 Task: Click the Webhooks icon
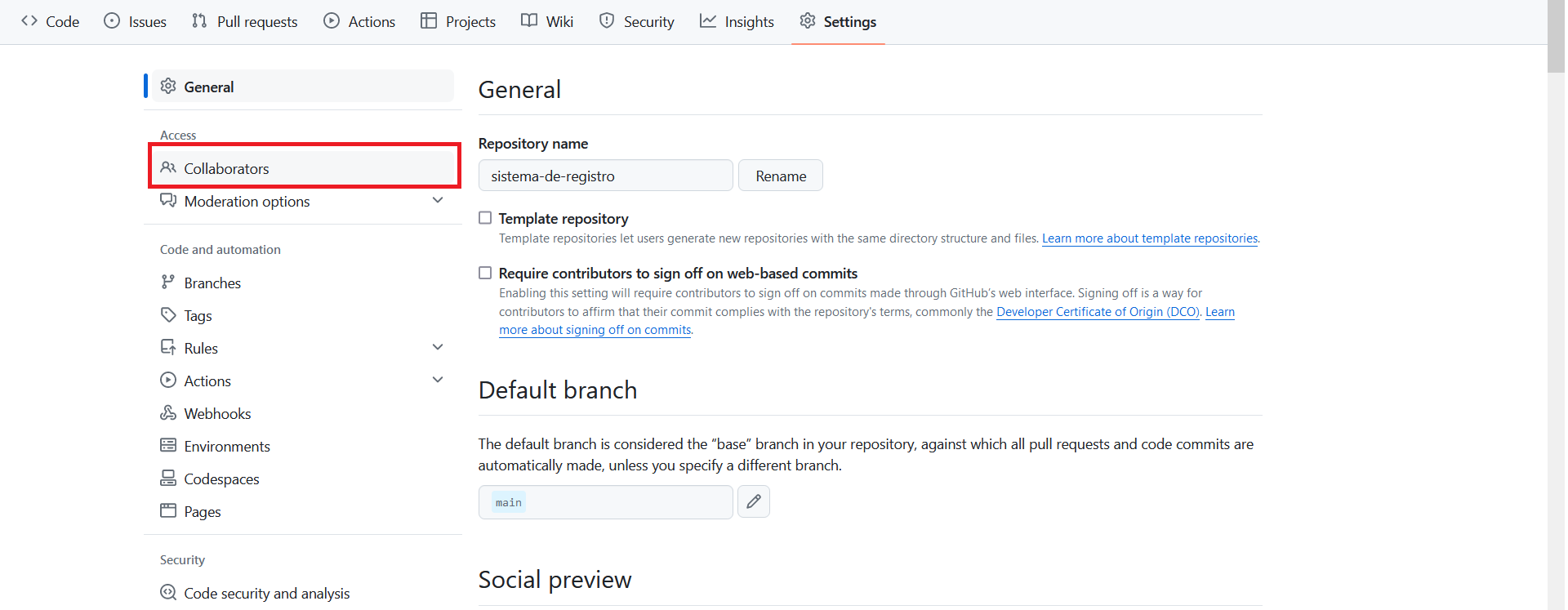pyautogui.click(x=168, y=413)
